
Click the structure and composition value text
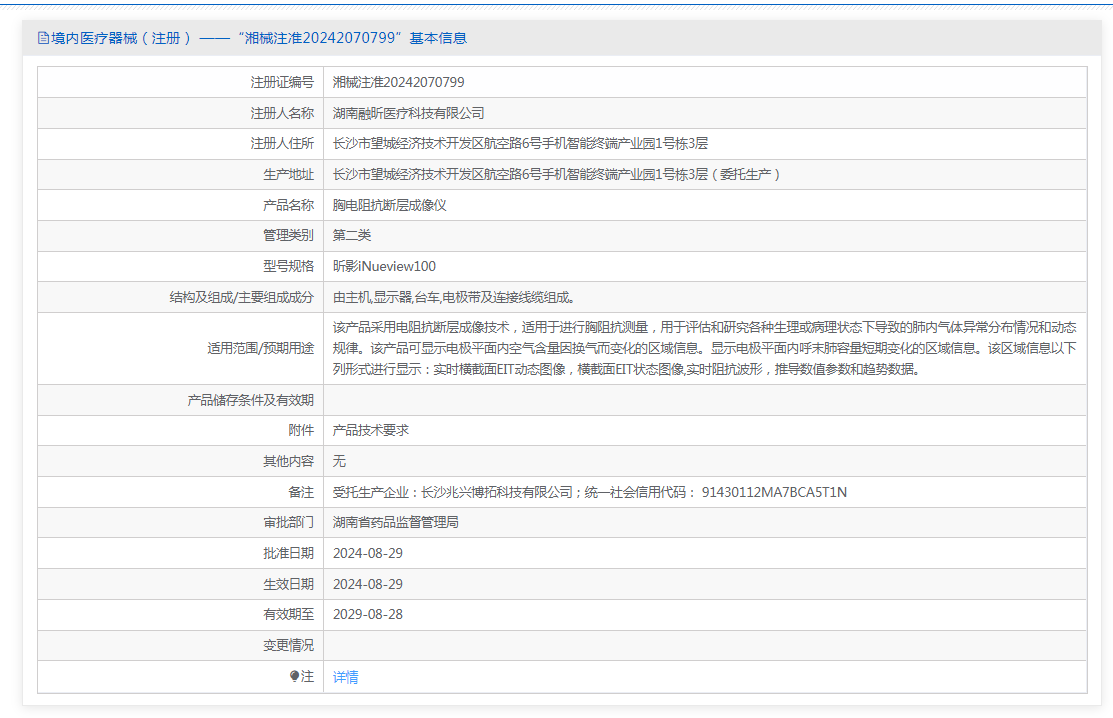(x=453, y=297)
